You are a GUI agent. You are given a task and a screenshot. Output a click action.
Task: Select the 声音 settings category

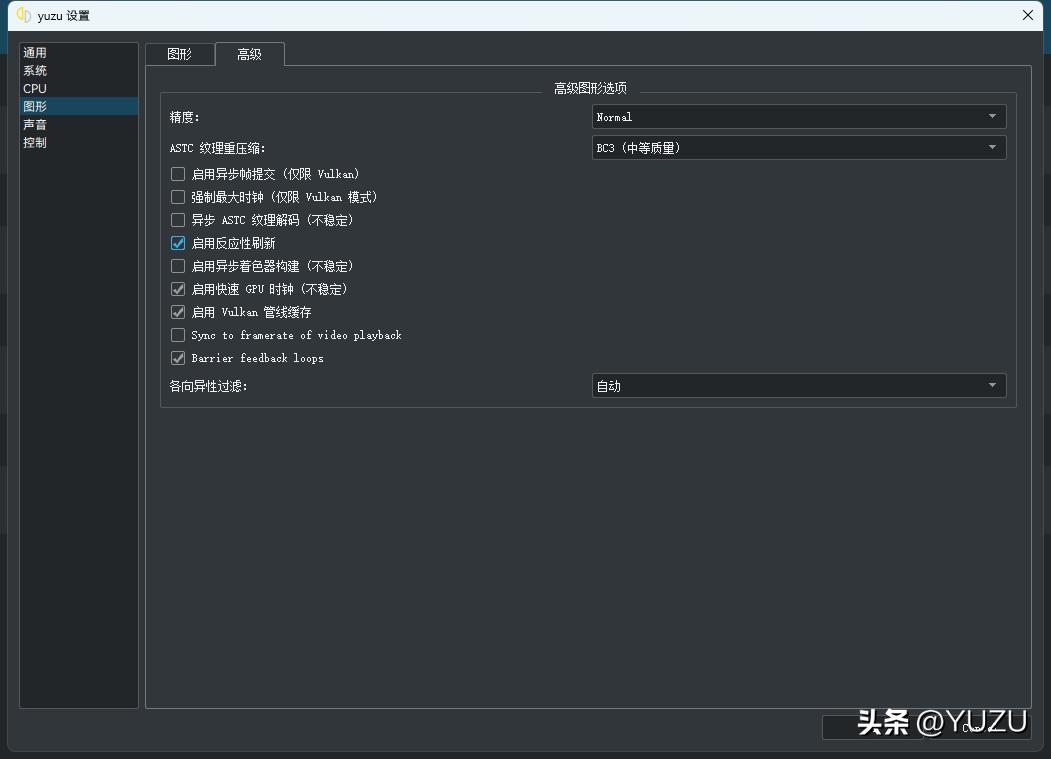click(35, 124)
